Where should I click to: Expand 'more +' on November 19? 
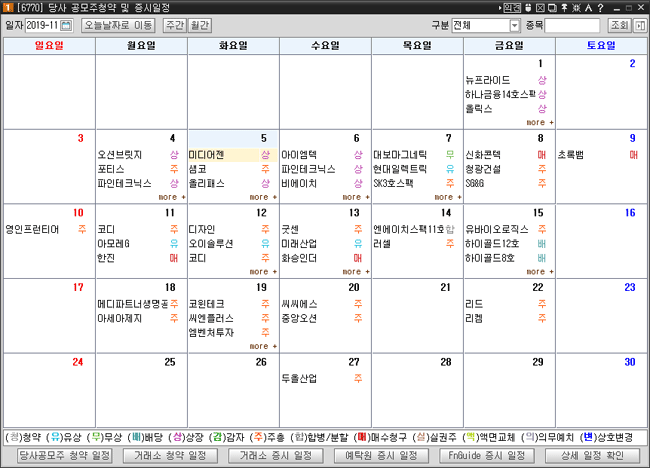(263, 346)
